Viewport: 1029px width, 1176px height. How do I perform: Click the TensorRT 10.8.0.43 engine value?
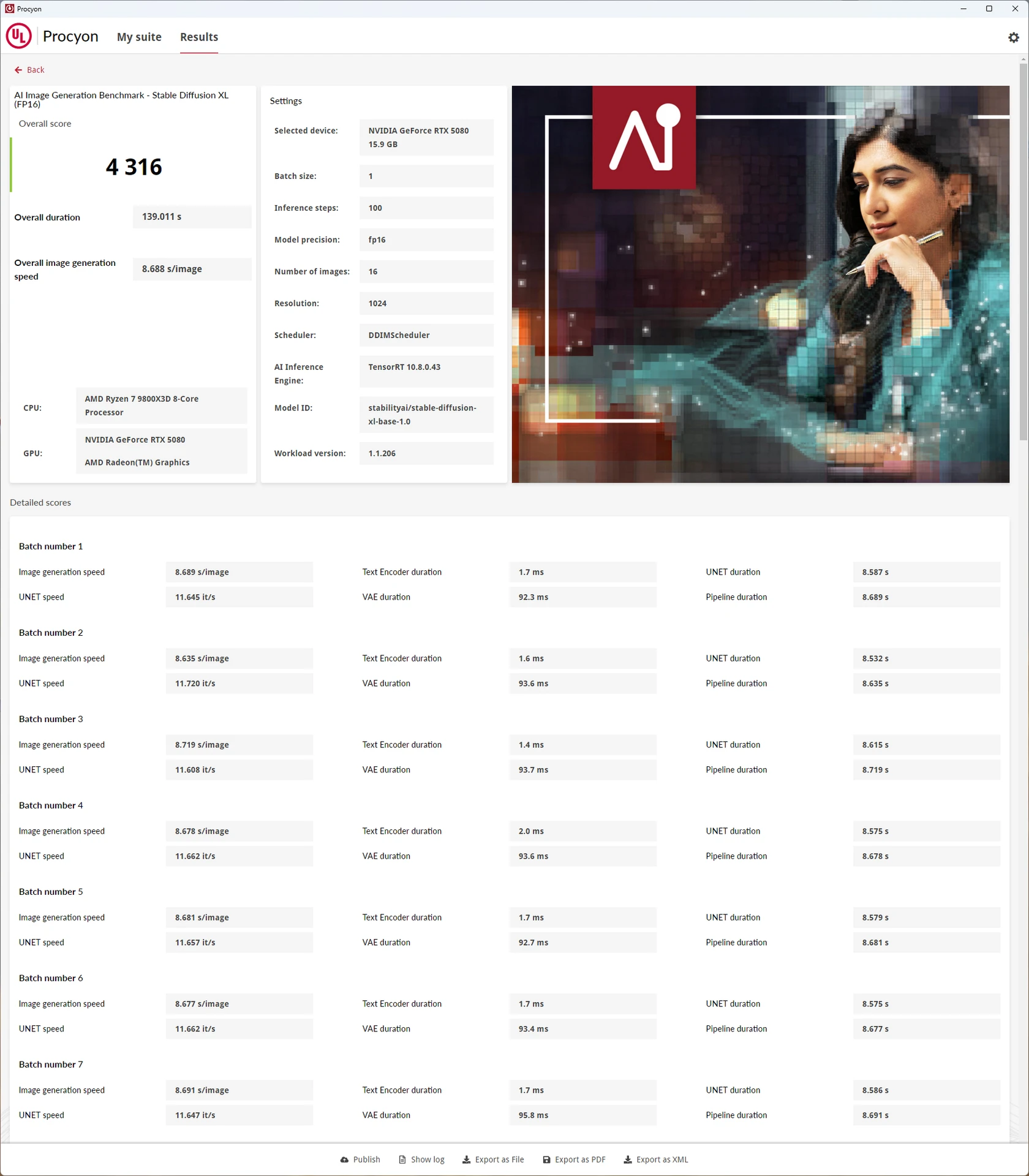tap(426, 371)
